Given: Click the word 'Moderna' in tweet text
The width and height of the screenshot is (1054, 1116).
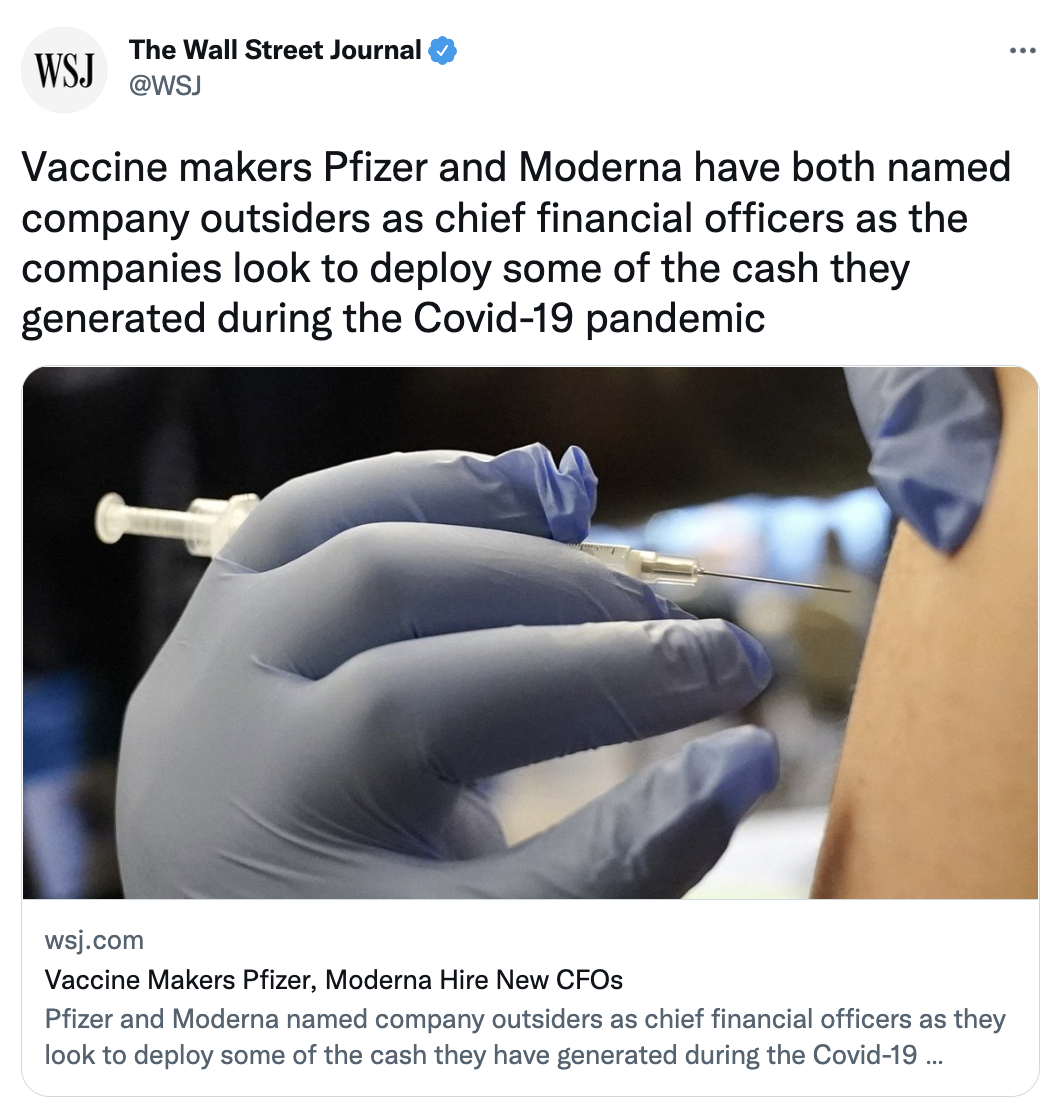Looking at the screenshot, I should (600, 167).
